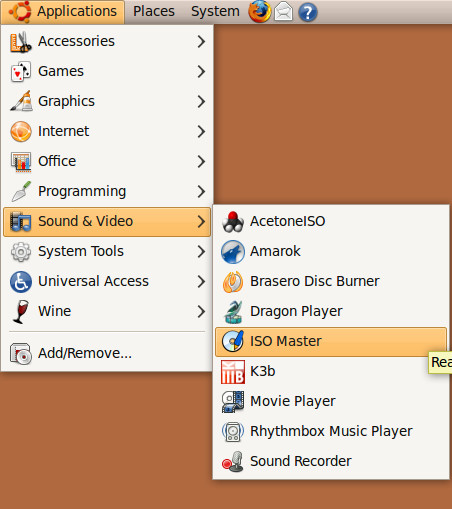
Task: Click the blue Help question mark icon
Action: [x=307, y=13]
